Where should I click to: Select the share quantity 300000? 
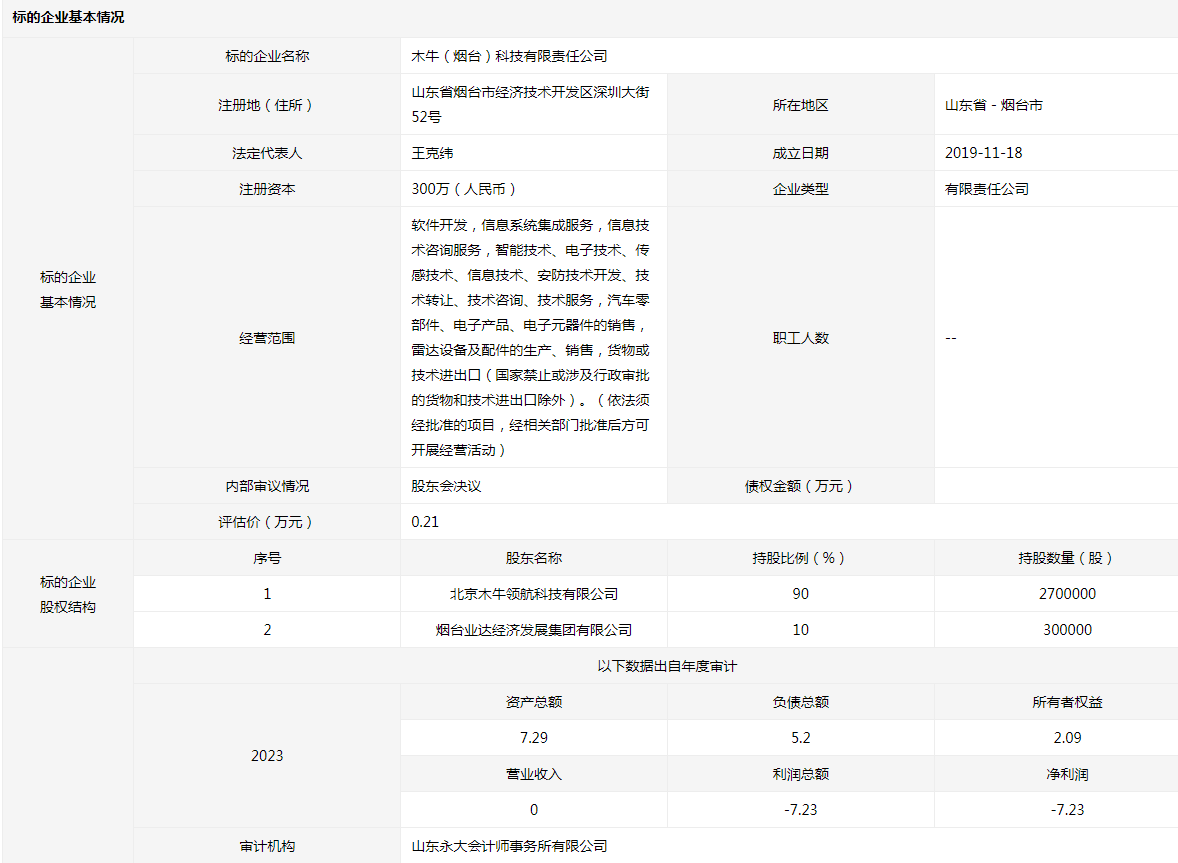[x=1067, y=631]
